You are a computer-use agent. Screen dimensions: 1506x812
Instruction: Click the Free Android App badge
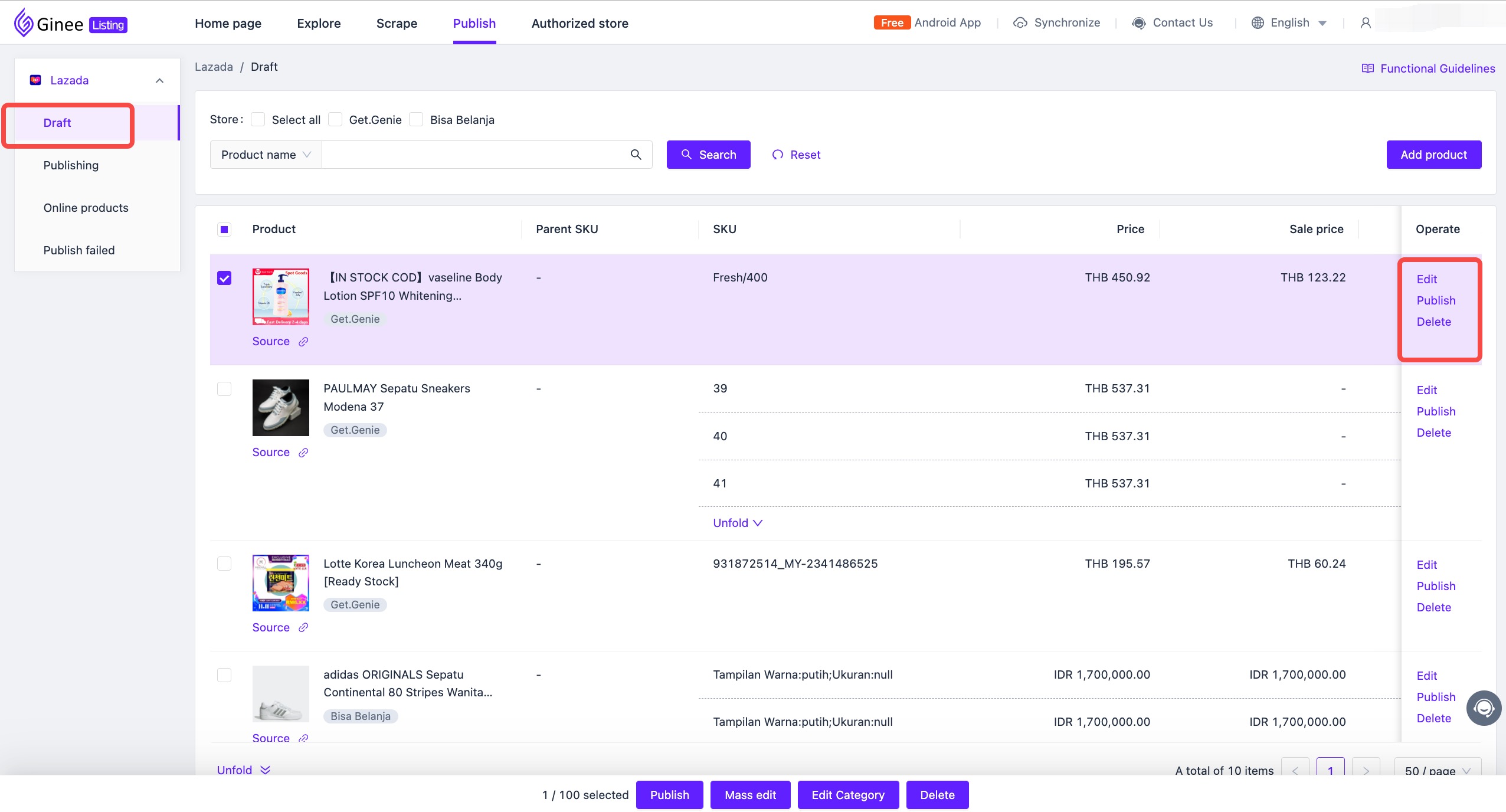coord(892,23)
